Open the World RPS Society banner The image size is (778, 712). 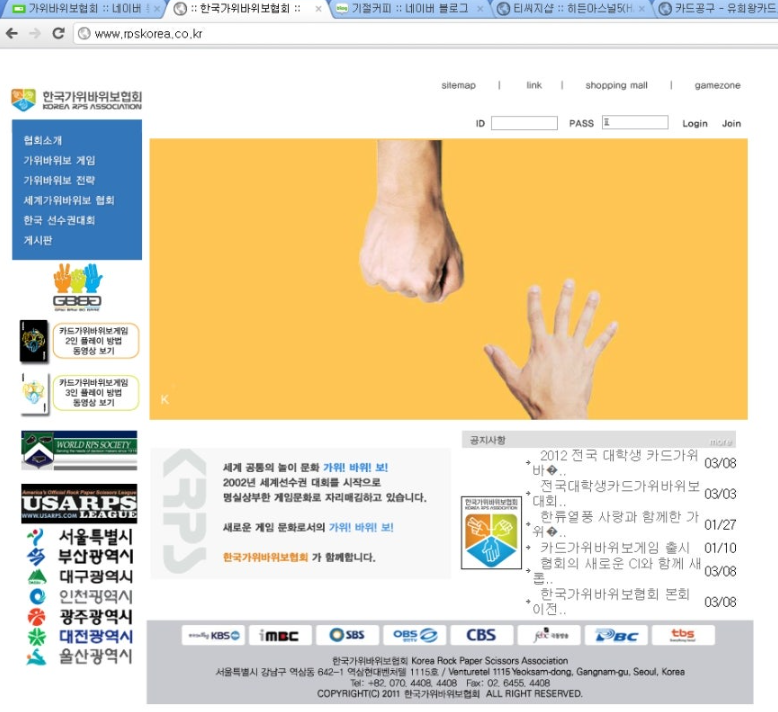[x=79, y=450]
